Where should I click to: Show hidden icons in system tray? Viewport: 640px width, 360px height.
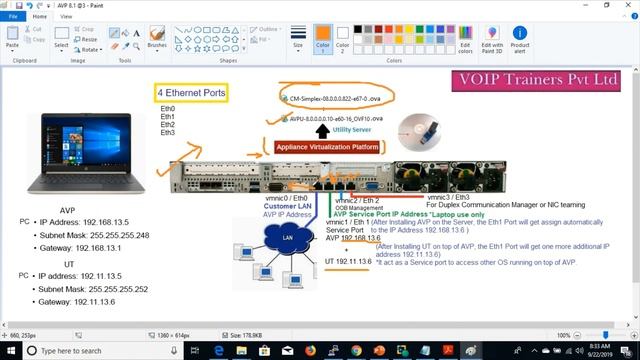coord(534,351)
